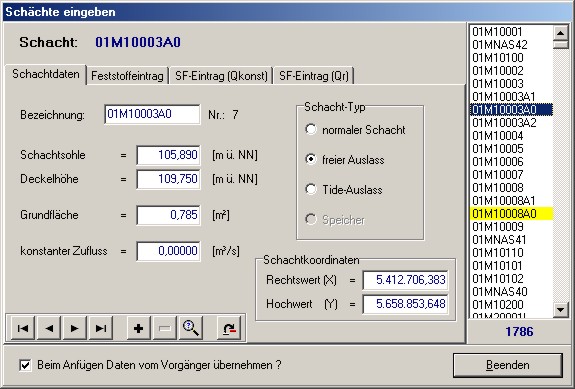Viewport: 575px width, 389px height.
Task: Select list entry 01M10002
Action: point(511,71)
